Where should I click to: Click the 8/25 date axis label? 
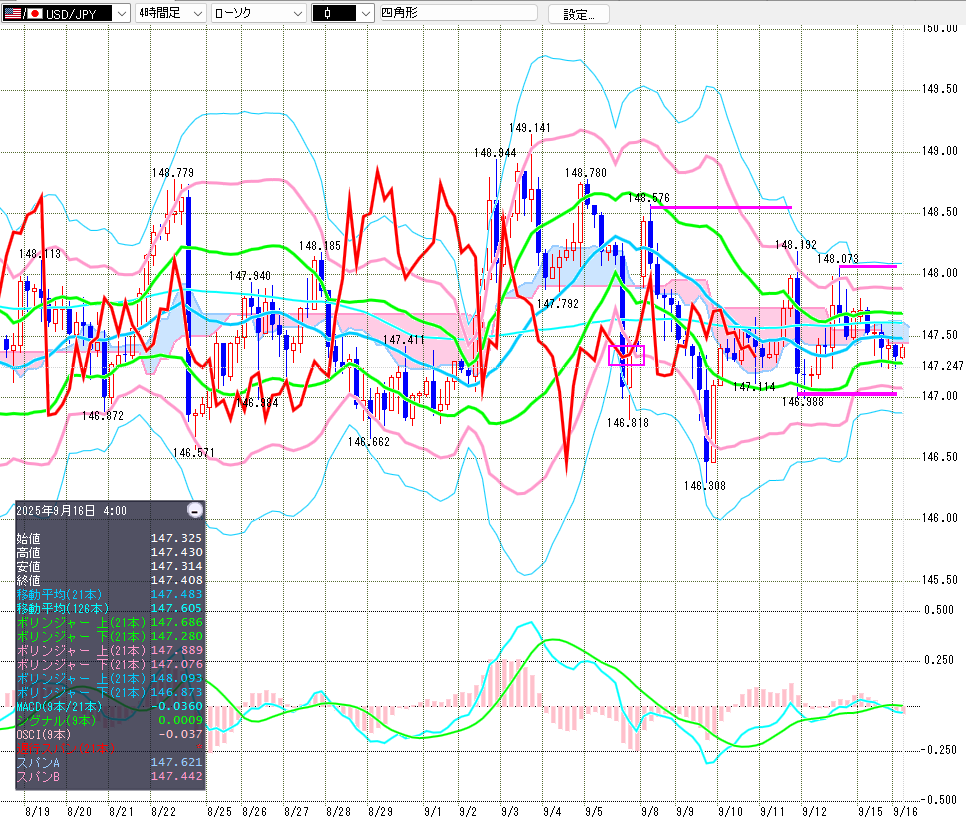219,811
